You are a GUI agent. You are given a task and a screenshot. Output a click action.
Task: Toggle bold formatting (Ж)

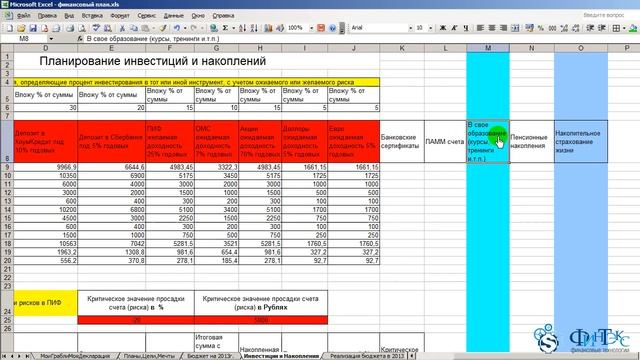pos(442,28)
